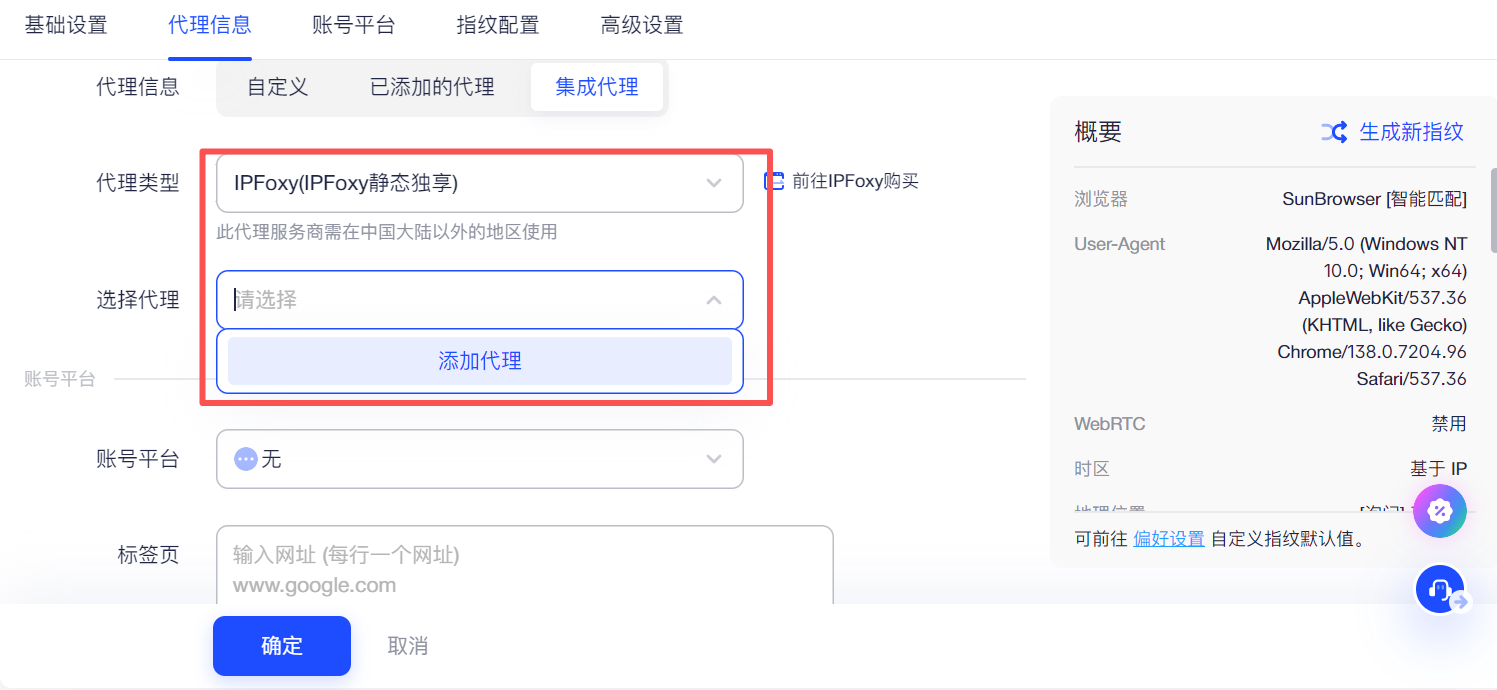
Task: Switch to the 基础设置 tab
Action: coord(66,25)
